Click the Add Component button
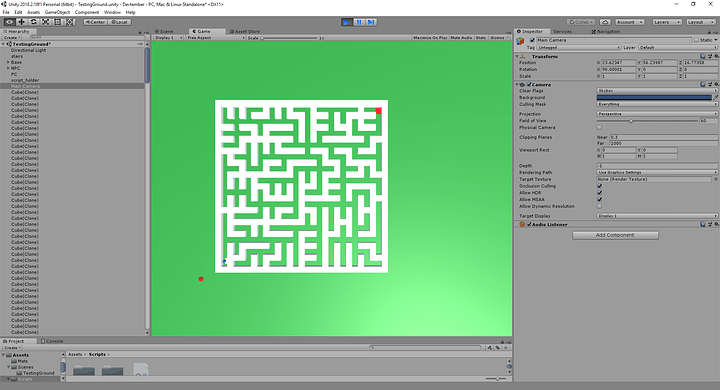Viewport: 720px width, 390px height. pos(615,235)
